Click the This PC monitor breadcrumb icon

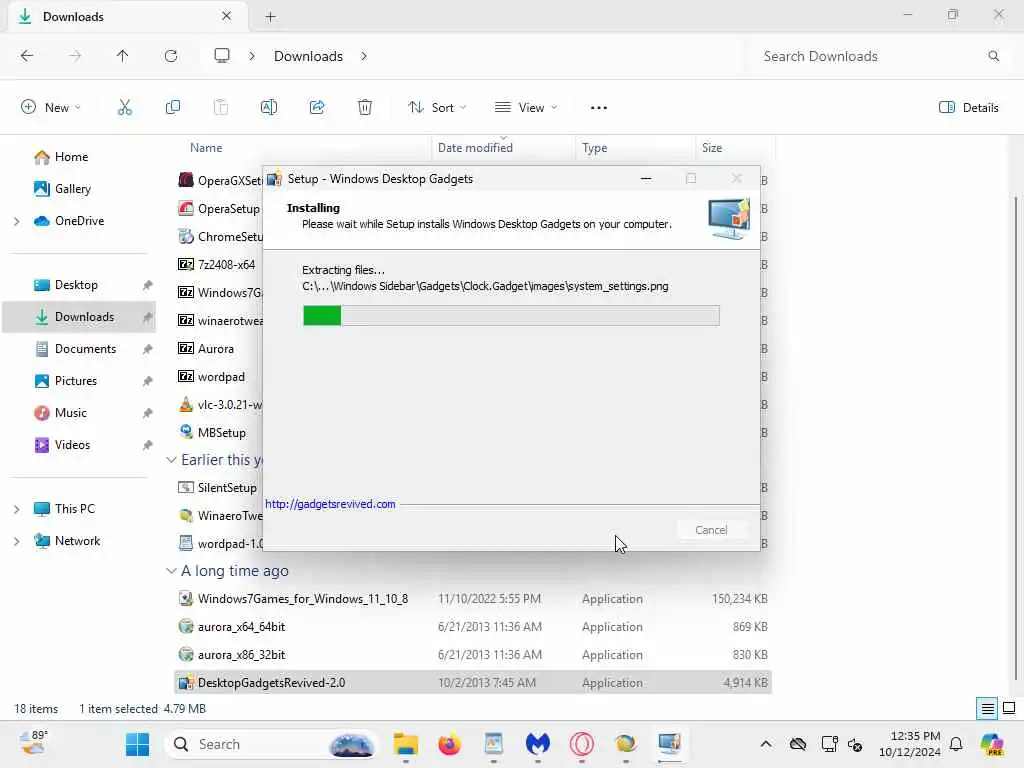pos(222,56)
